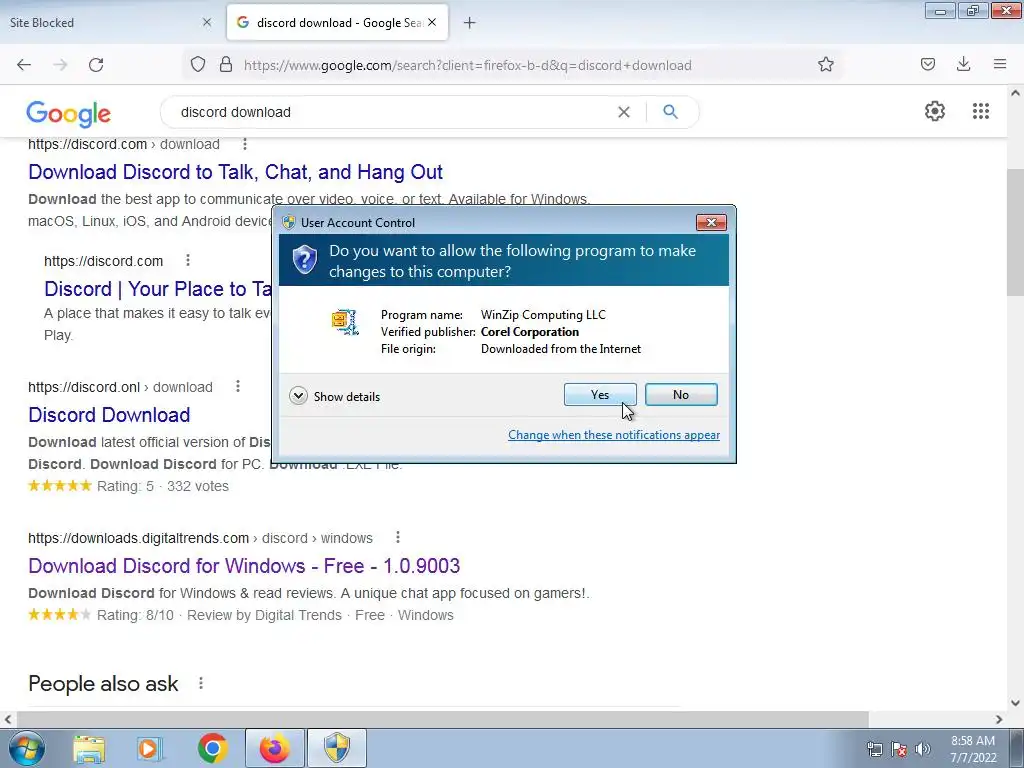Click the vertical scrollbar thumb
Image resolution: width=1024 pixels, height=768 pixels.
[x=1015, y=231]
